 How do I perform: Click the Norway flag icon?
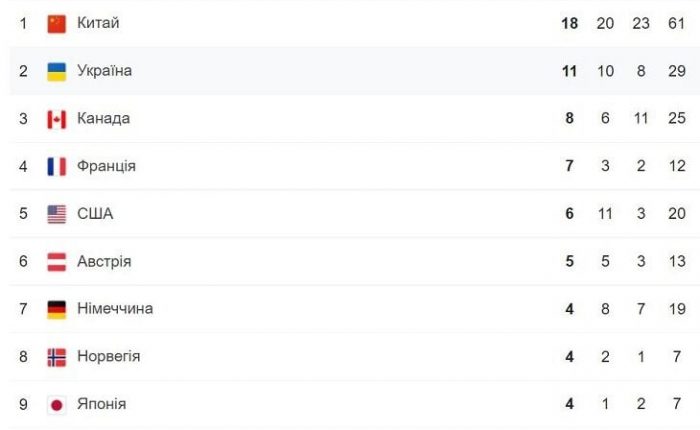coord(57,357)
